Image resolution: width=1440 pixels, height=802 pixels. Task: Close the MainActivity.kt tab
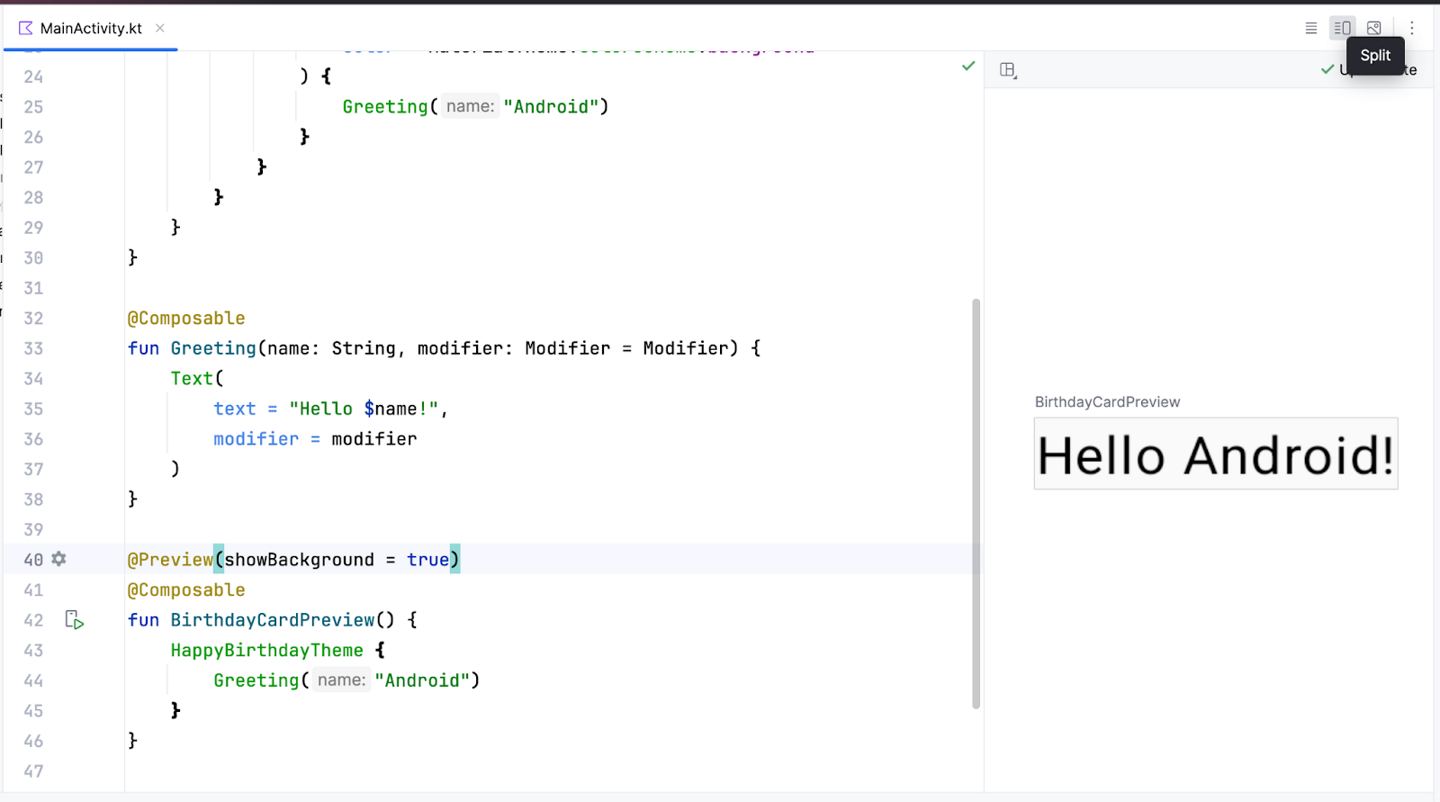coord(160,28)
